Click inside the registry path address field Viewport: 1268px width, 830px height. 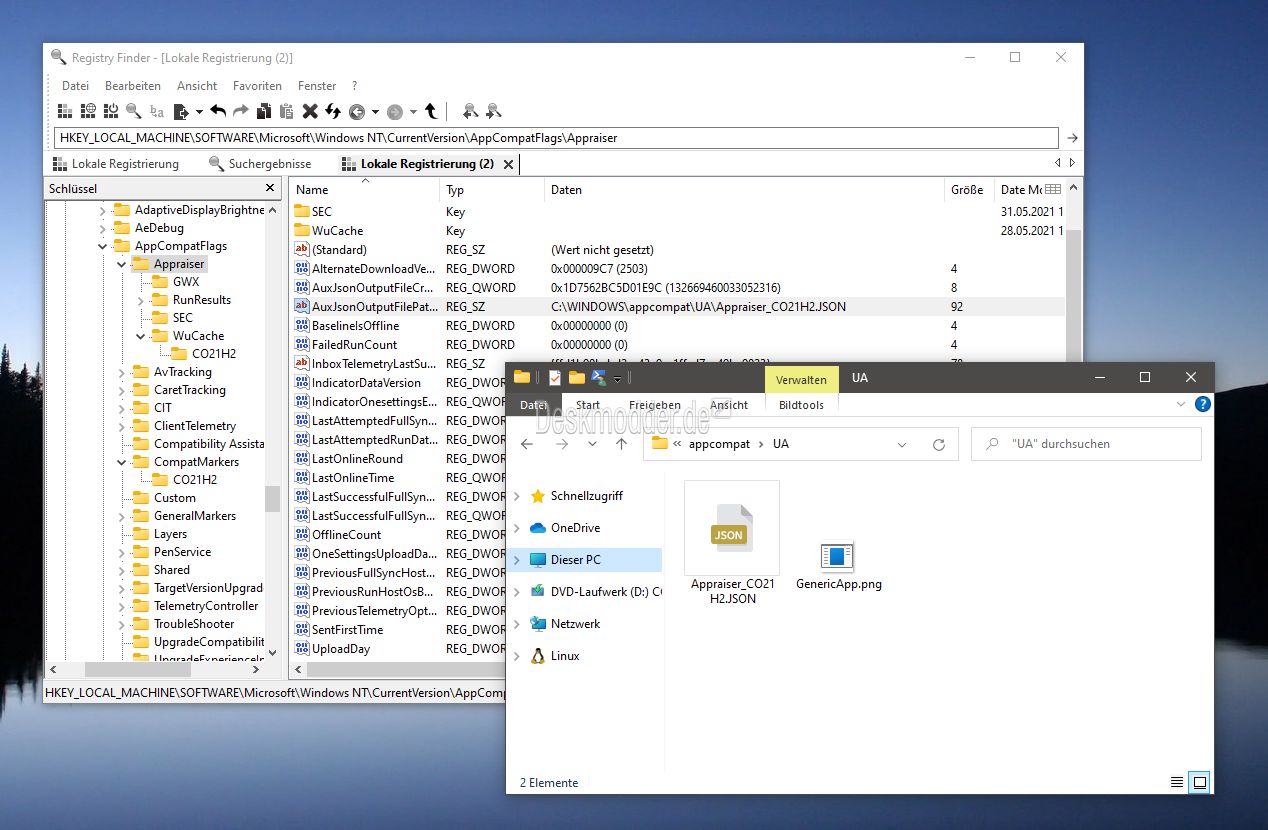click(556, 138)
